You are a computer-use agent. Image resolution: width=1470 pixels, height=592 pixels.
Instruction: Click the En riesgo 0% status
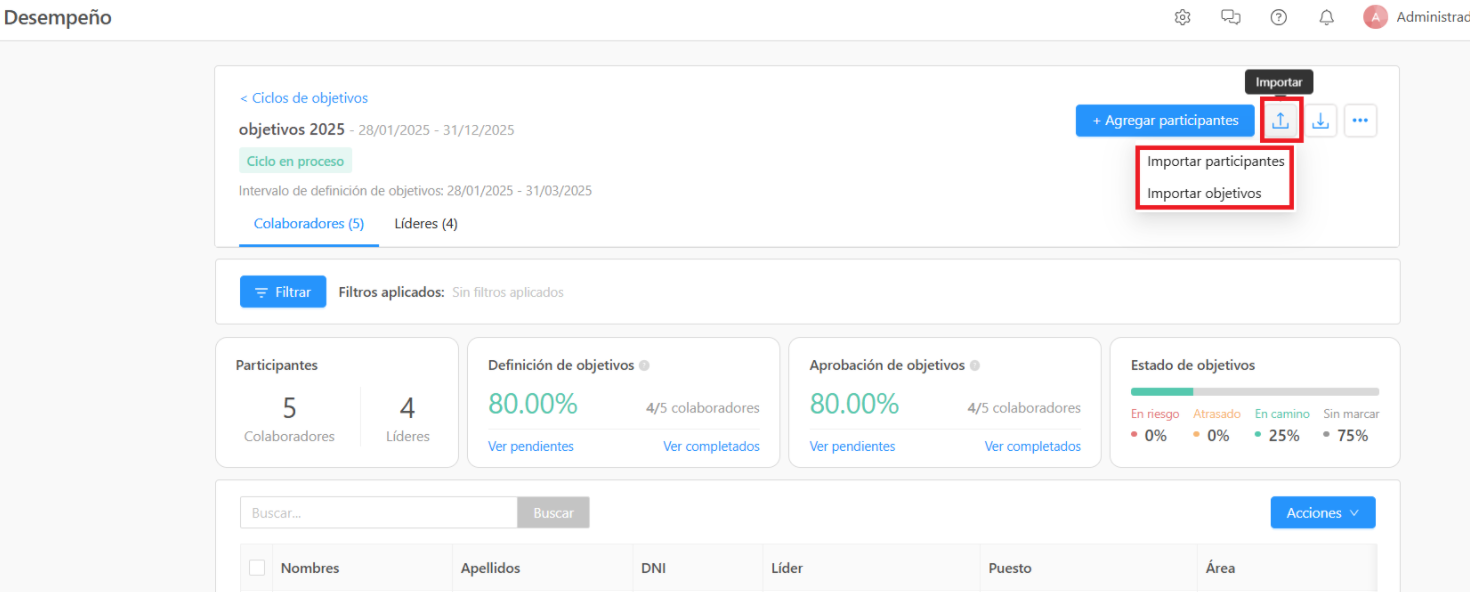[1155, 425]
